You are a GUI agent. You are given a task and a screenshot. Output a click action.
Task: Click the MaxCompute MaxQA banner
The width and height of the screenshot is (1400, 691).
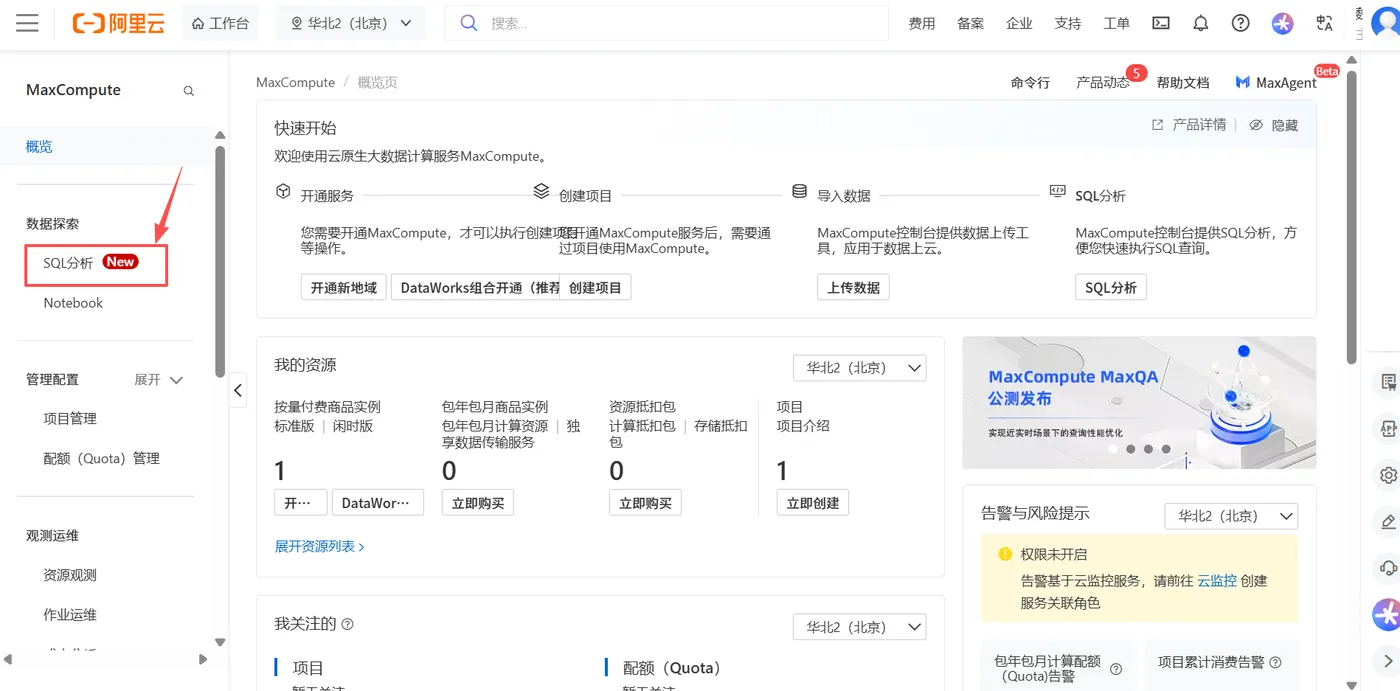(1139, 403)
